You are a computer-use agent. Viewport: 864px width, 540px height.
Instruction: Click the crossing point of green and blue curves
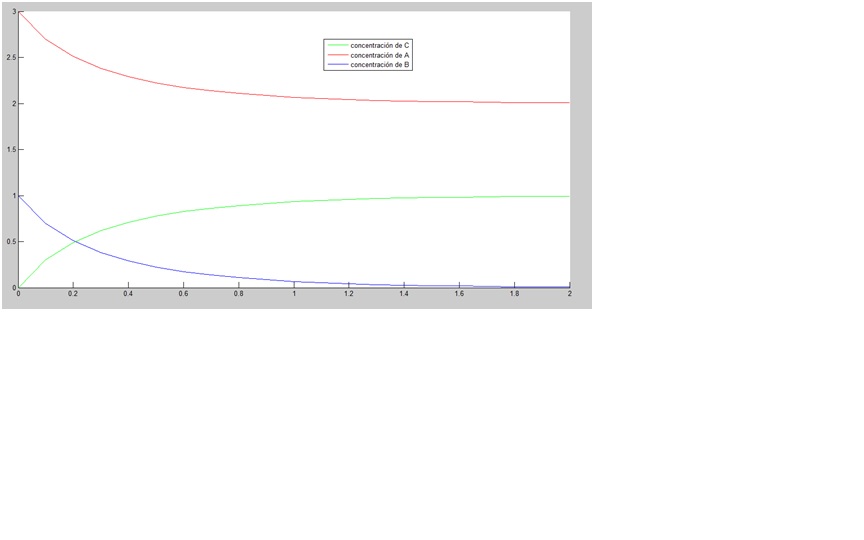[x=75, y=242]
